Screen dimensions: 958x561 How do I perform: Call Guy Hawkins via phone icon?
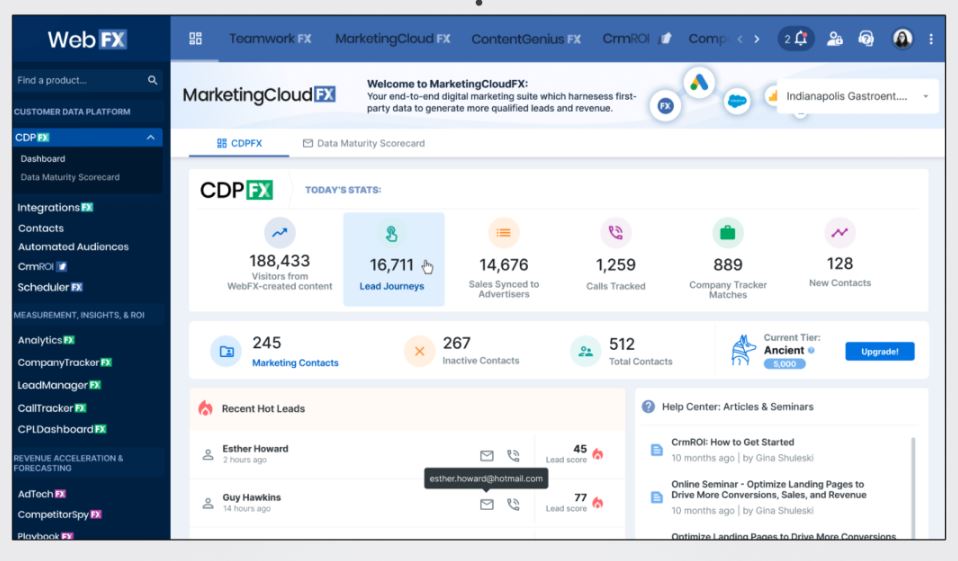point(513,504)
